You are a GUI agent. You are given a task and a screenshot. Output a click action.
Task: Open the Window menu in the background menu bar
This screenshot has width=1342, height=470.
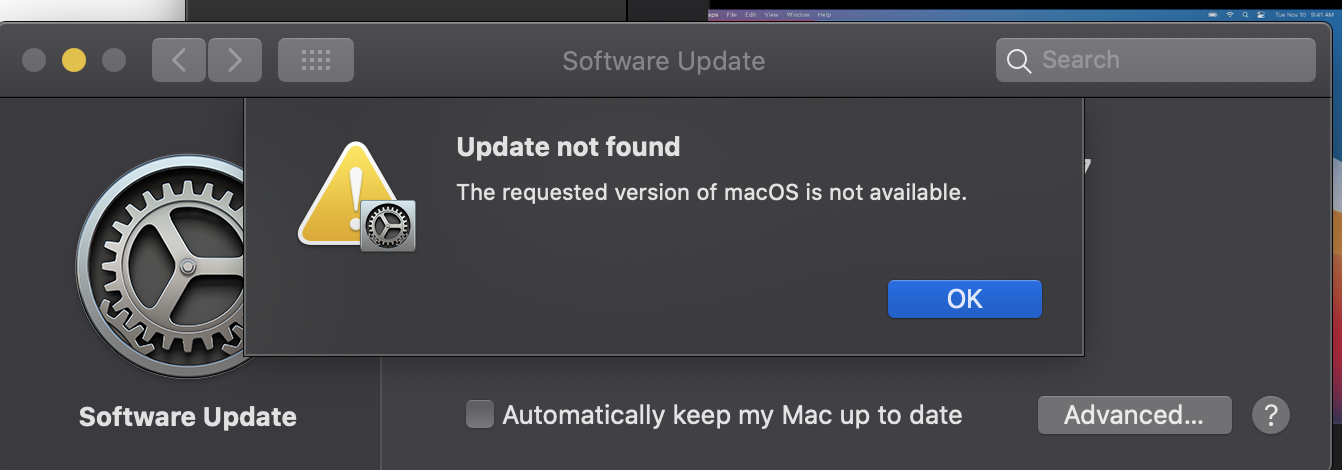(798, 15)
